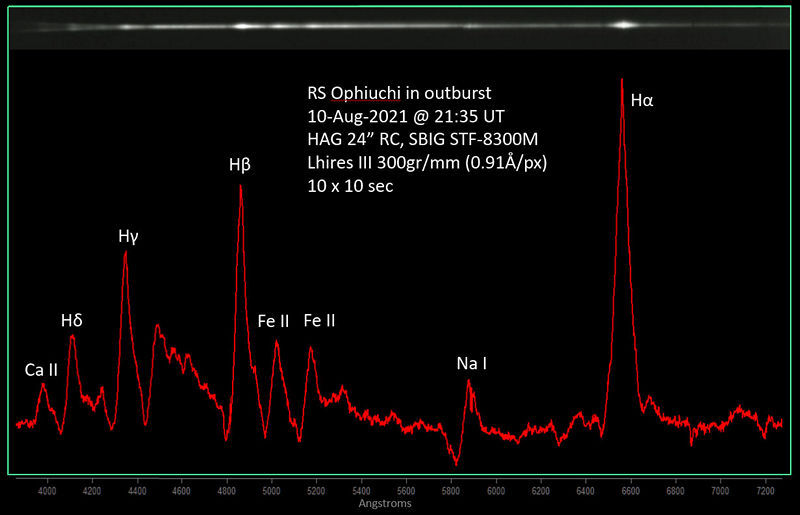Viewport: 800px width, 515px height.
Task: Click the Hα peak label
Action: (x=641, y=100)
